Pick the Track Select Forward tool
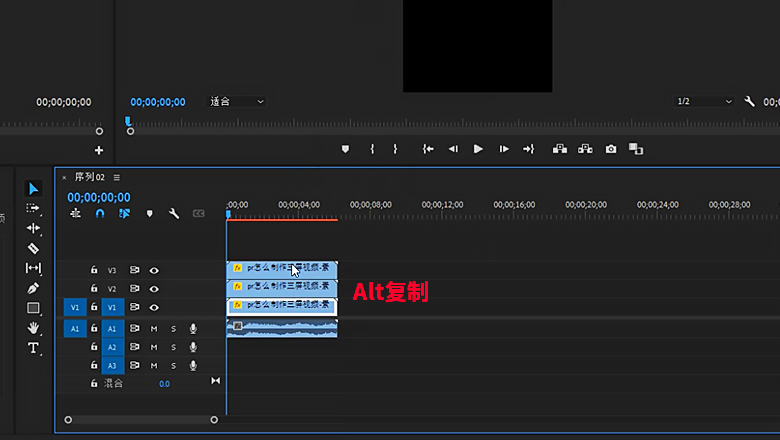The image size is (780, 440). click(x=33, y=208)
